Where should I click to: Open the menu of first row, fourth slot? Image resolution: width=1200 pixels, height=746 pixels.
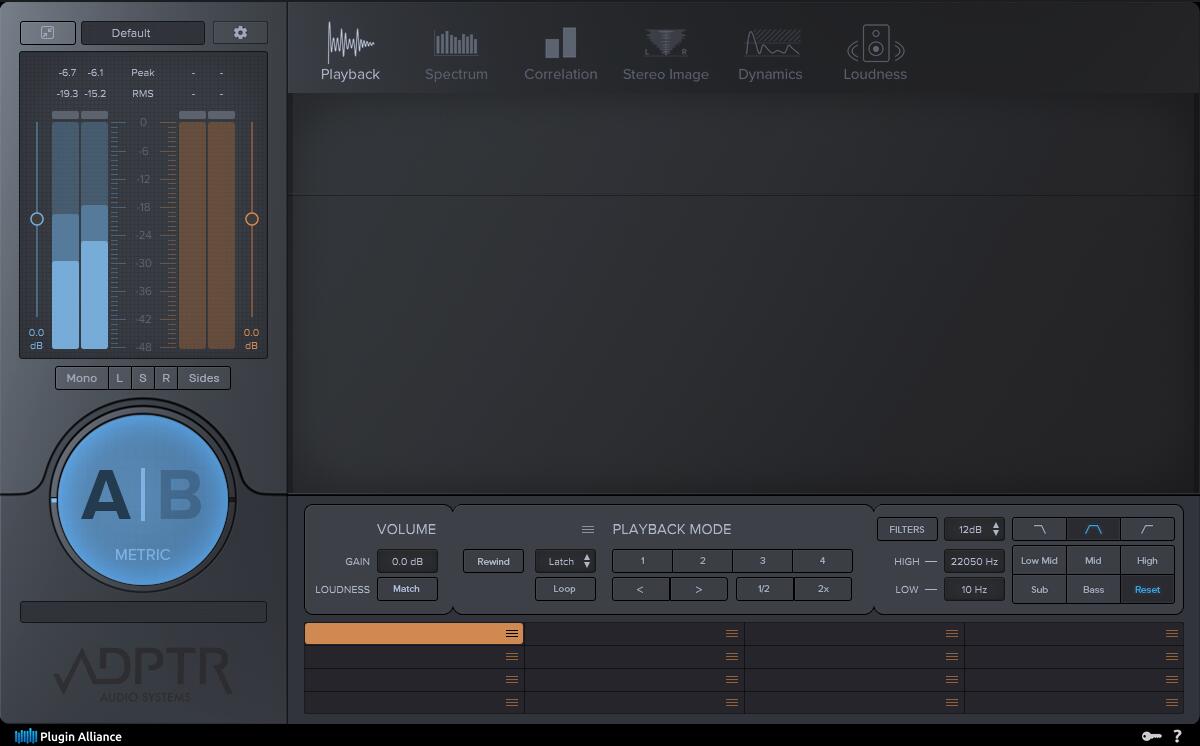pyautogui.click(x=1172, y=634)
